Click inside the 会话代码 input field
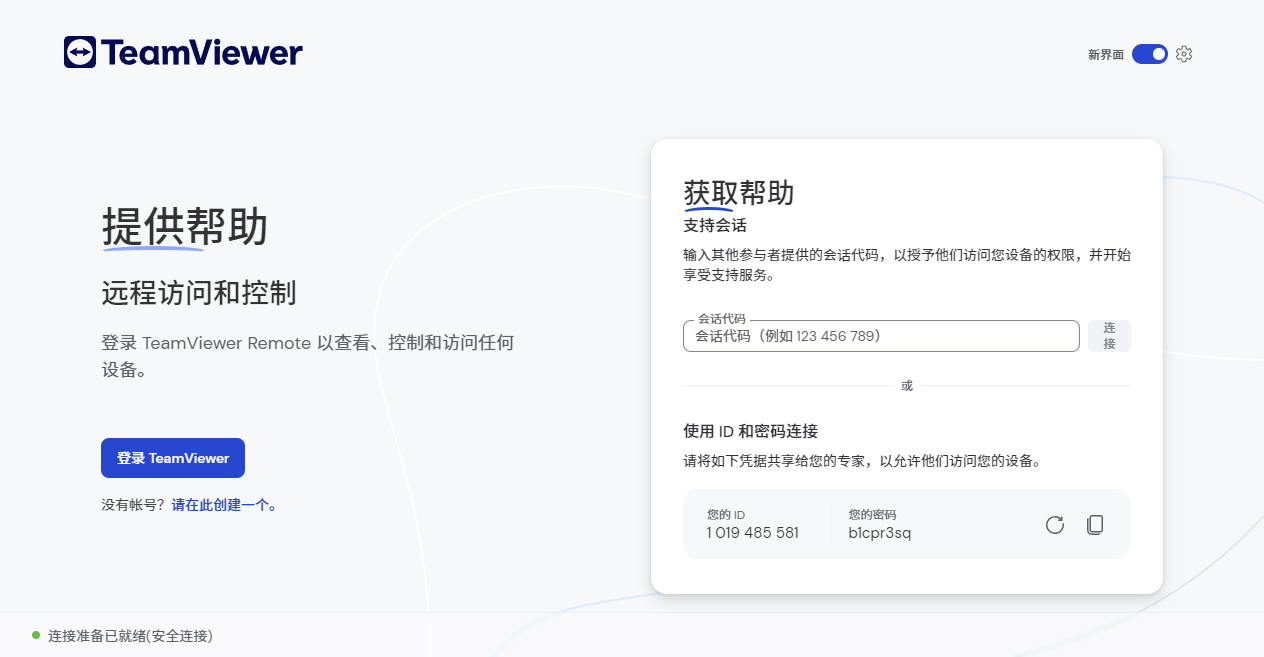Screen dimensions: 1264x657 coord(880,336)
